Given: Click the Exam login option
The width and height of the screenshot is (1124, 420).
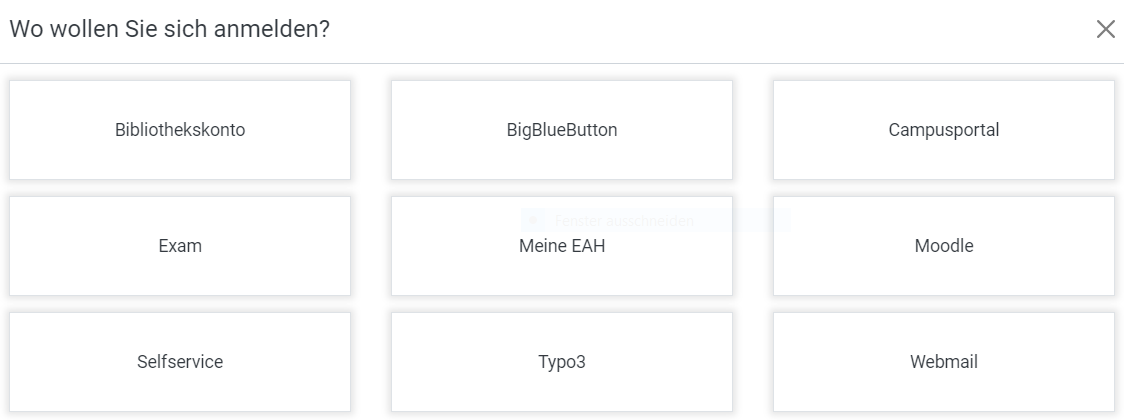Looking at the screenshot, I should [x=180, y=246].
